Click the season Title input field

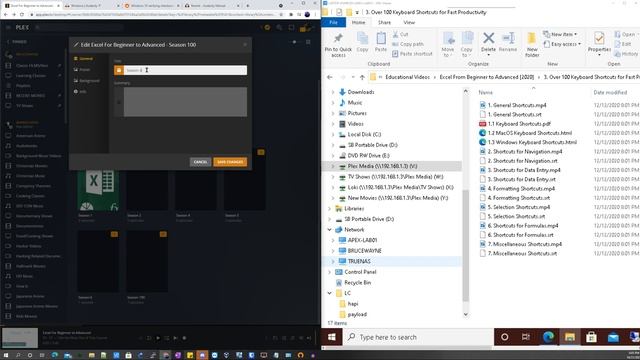pos(185,70)
